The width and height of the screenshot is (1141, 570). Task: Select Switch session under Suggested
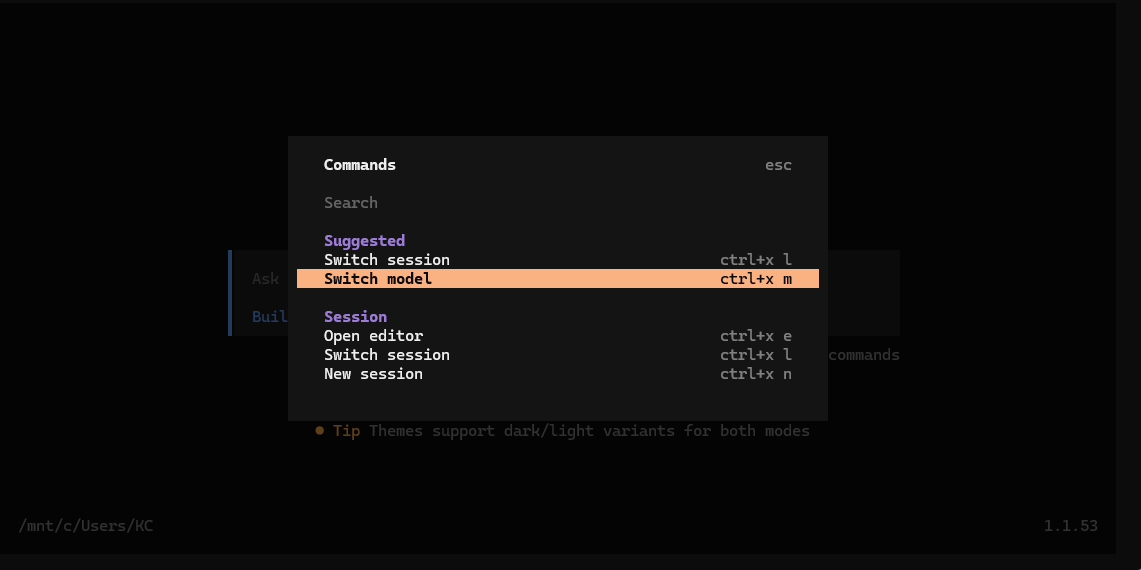point(386,260)
